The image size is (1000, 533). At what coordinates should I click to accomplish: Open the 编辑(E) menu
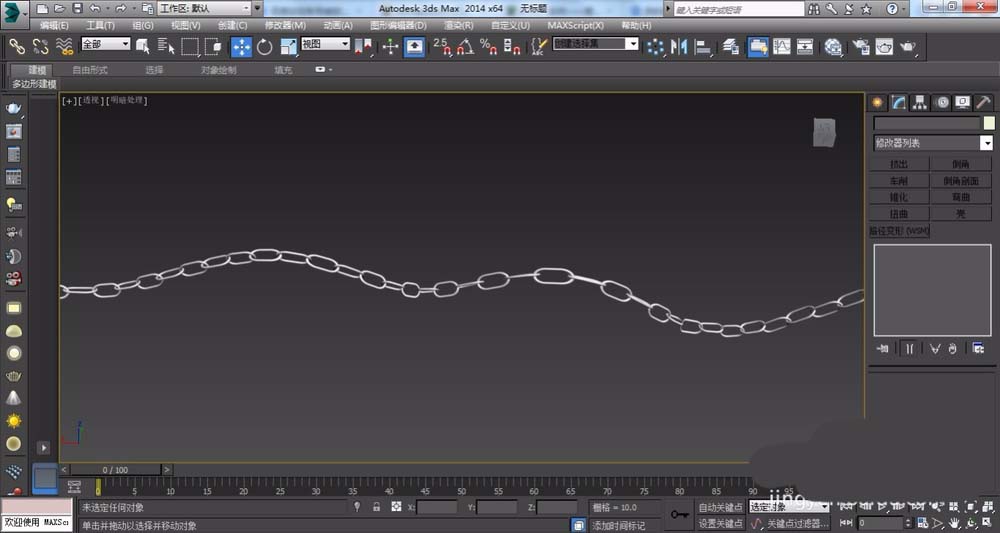pyautogui.click(x=54, y=26)
